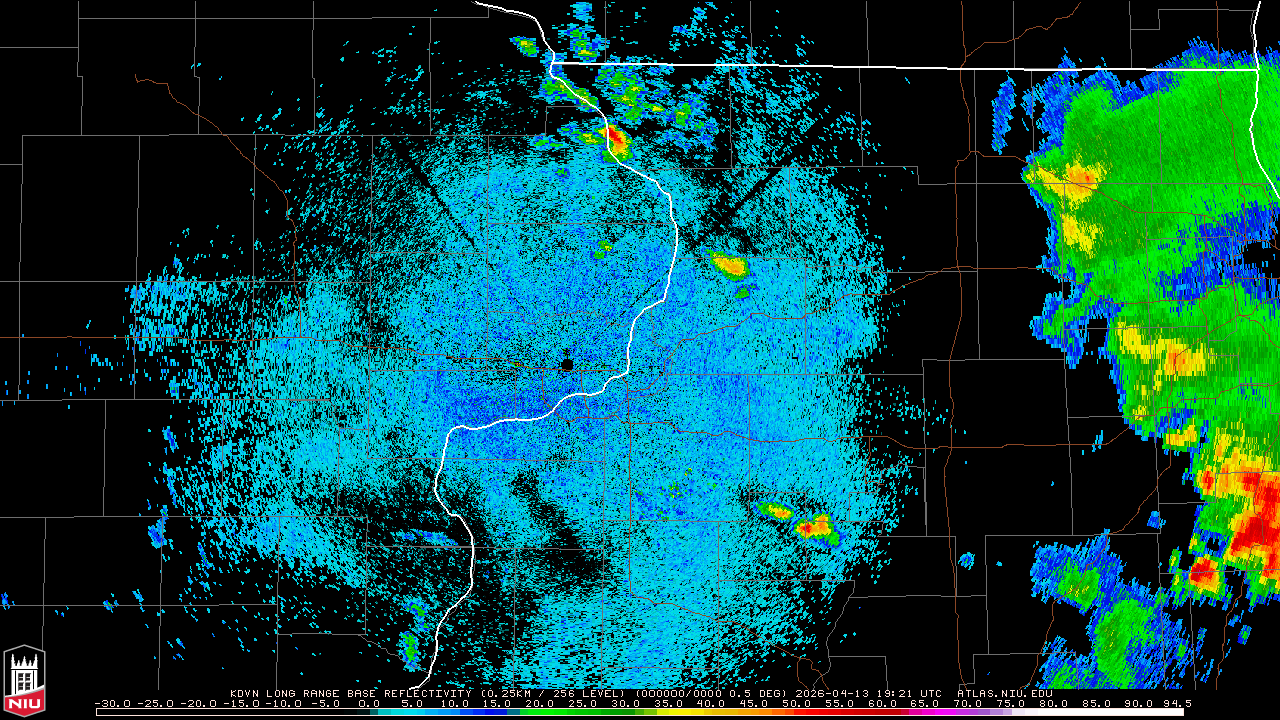This screenshot has width=1280, height=720.
Task: Click the ATLAS.NIU.EDU text
Action: (x=1004, y=692)
